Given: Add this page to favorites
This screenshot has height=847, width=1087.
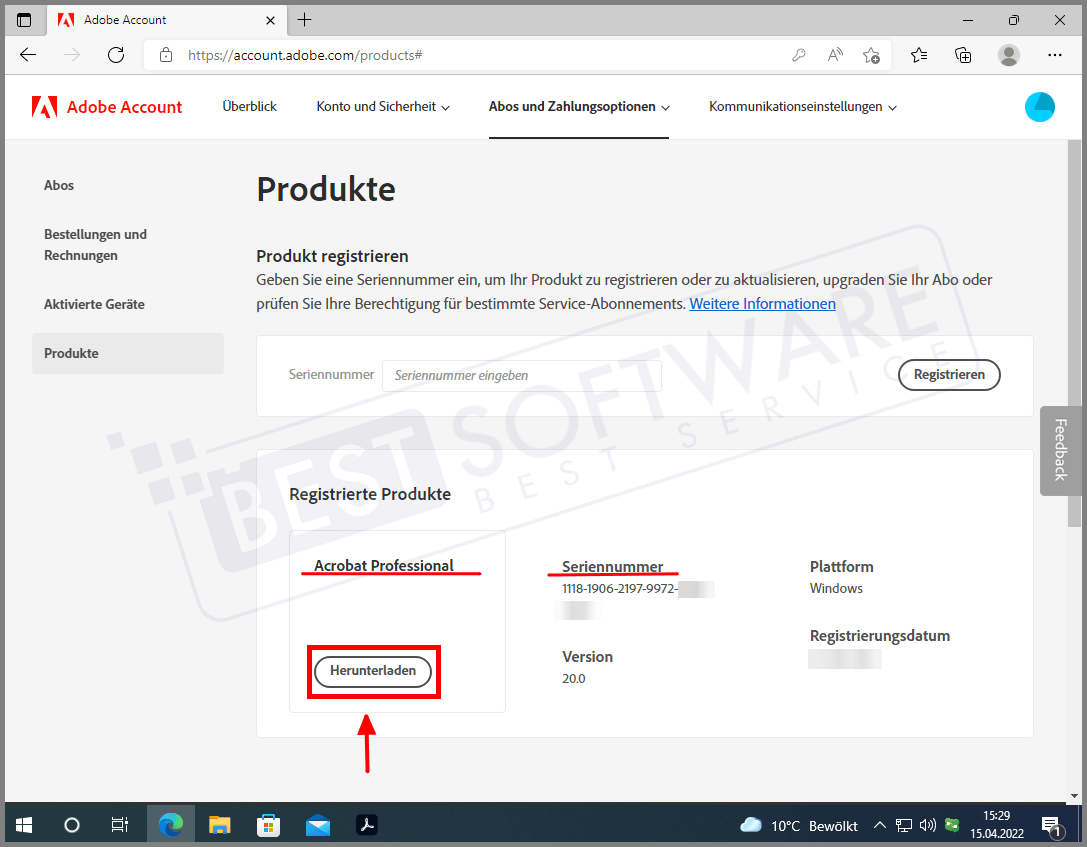Looking at the screenshot, I should [871, 55].
